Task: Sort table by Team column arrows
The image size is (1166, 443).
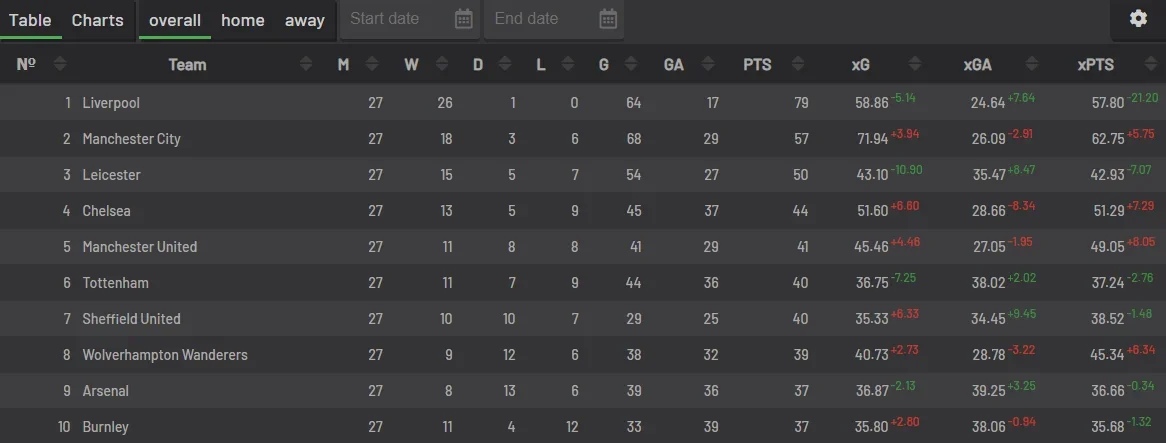Action: [306, 65]
